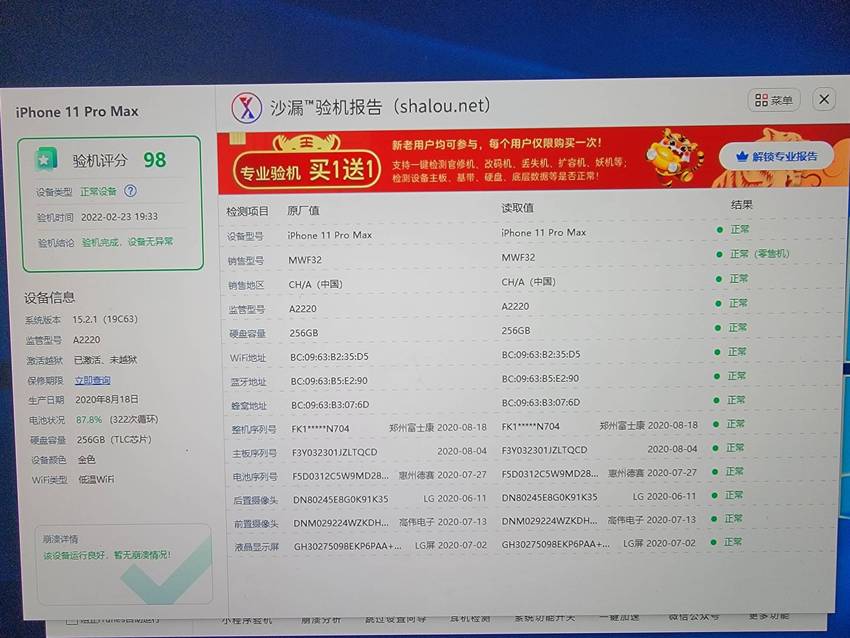Select GH30275098EKP6PAA+... in the 原厂值 column
This screenshot has width=850, height=638.
(x=347, y=546)
